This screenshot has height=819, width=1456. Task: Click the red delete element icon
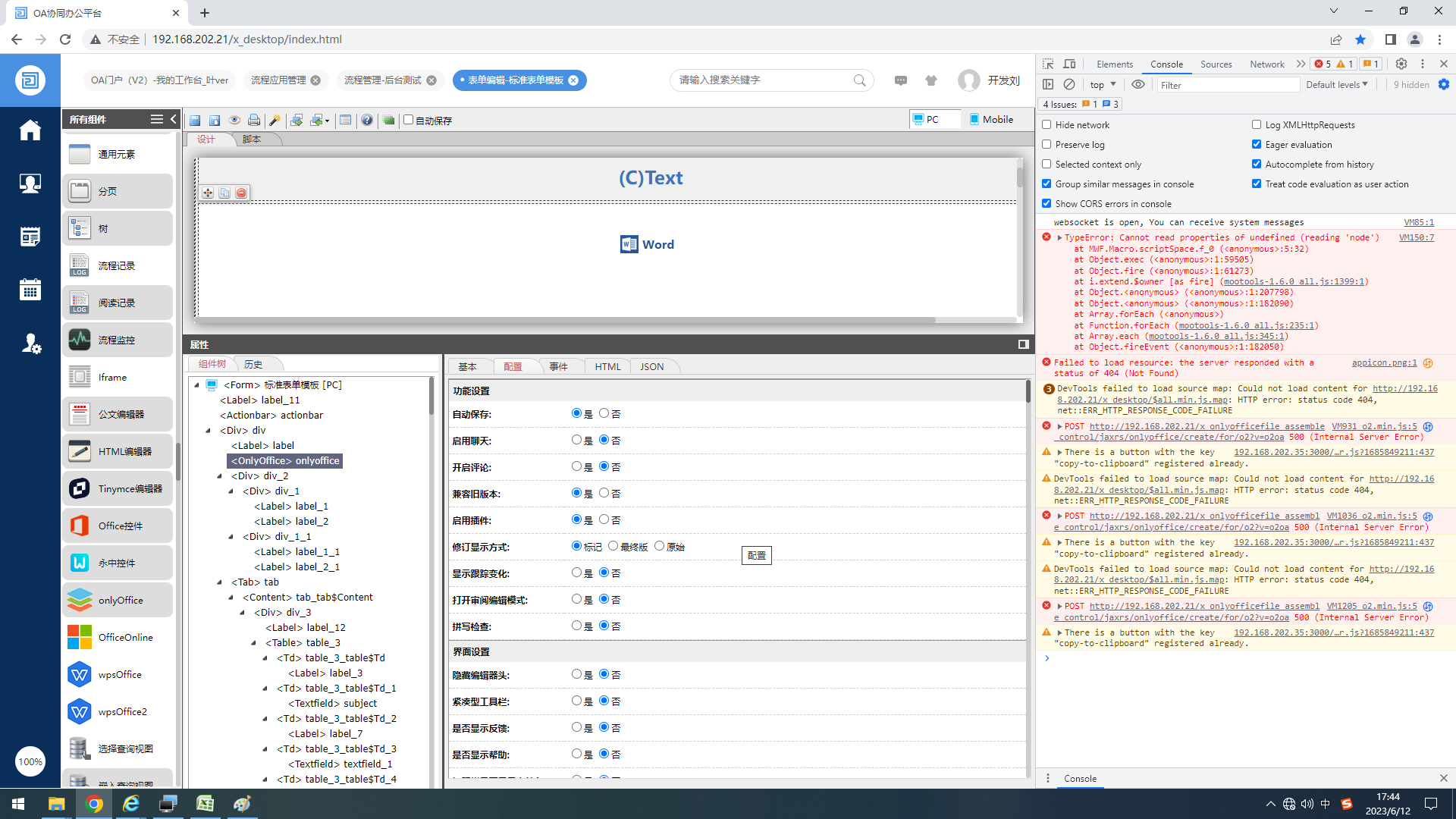[x=241, y=193]
